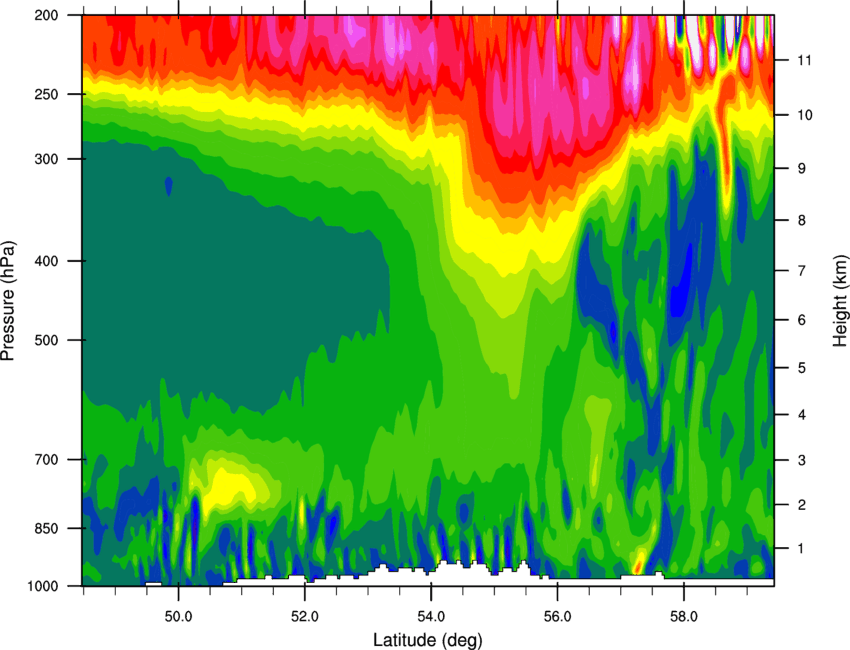
Task: Click the 2 km height label
Action: click(802, 505)
